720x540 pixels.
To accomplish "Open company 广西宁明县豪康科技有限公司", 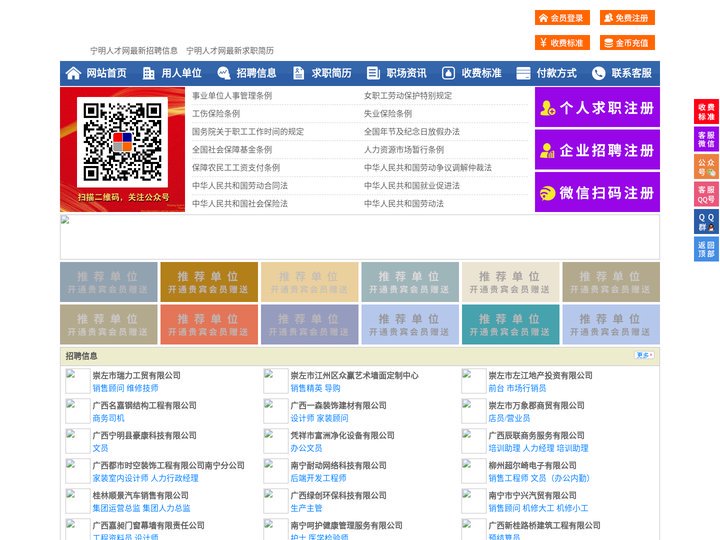I will pyautogui.click(x=144, y=435).
